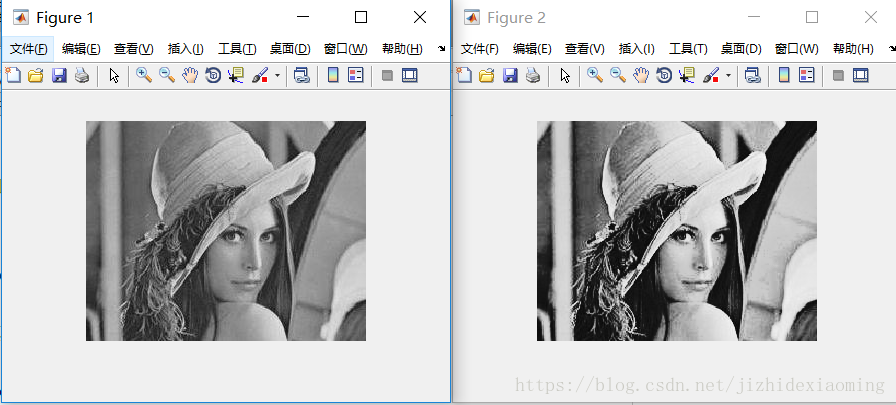Click grayscale Lena image in Figure 1
This screenshot has height=405, width=896.
point(226,231)
